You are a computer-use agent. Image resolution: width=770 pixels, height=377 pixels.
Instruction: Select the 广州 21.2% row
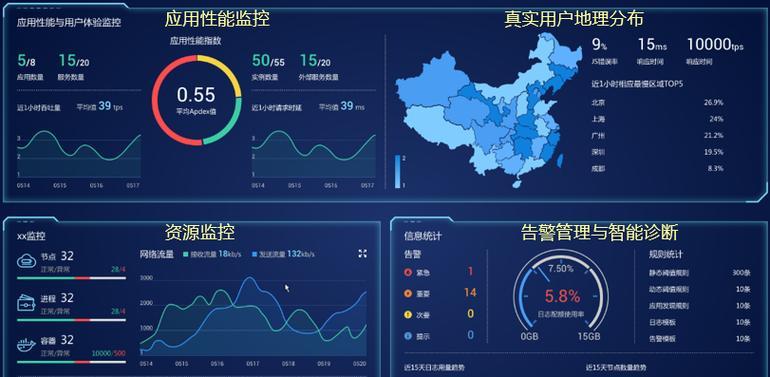pos(657,135)
